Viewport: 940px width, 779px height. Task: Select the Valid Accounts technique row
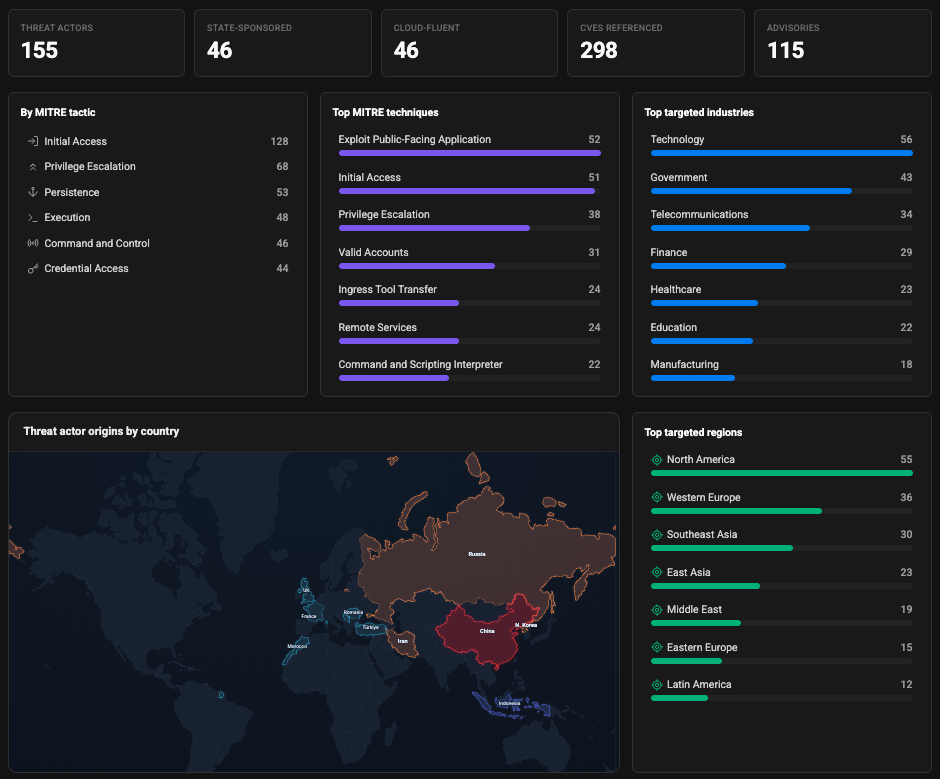click(x=469, y=258)
